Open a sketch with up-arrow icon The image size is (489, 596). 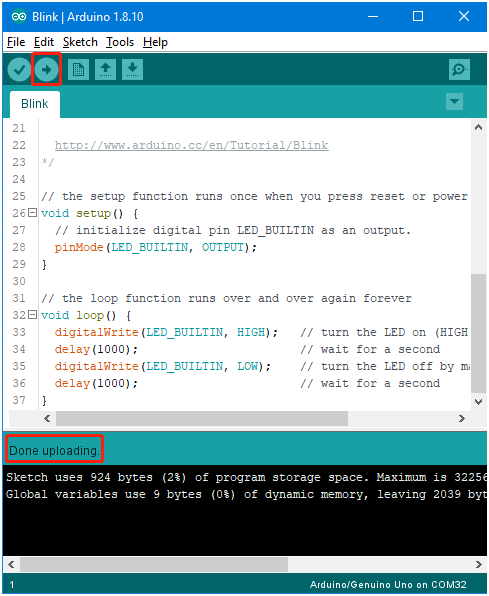[105, 70]
